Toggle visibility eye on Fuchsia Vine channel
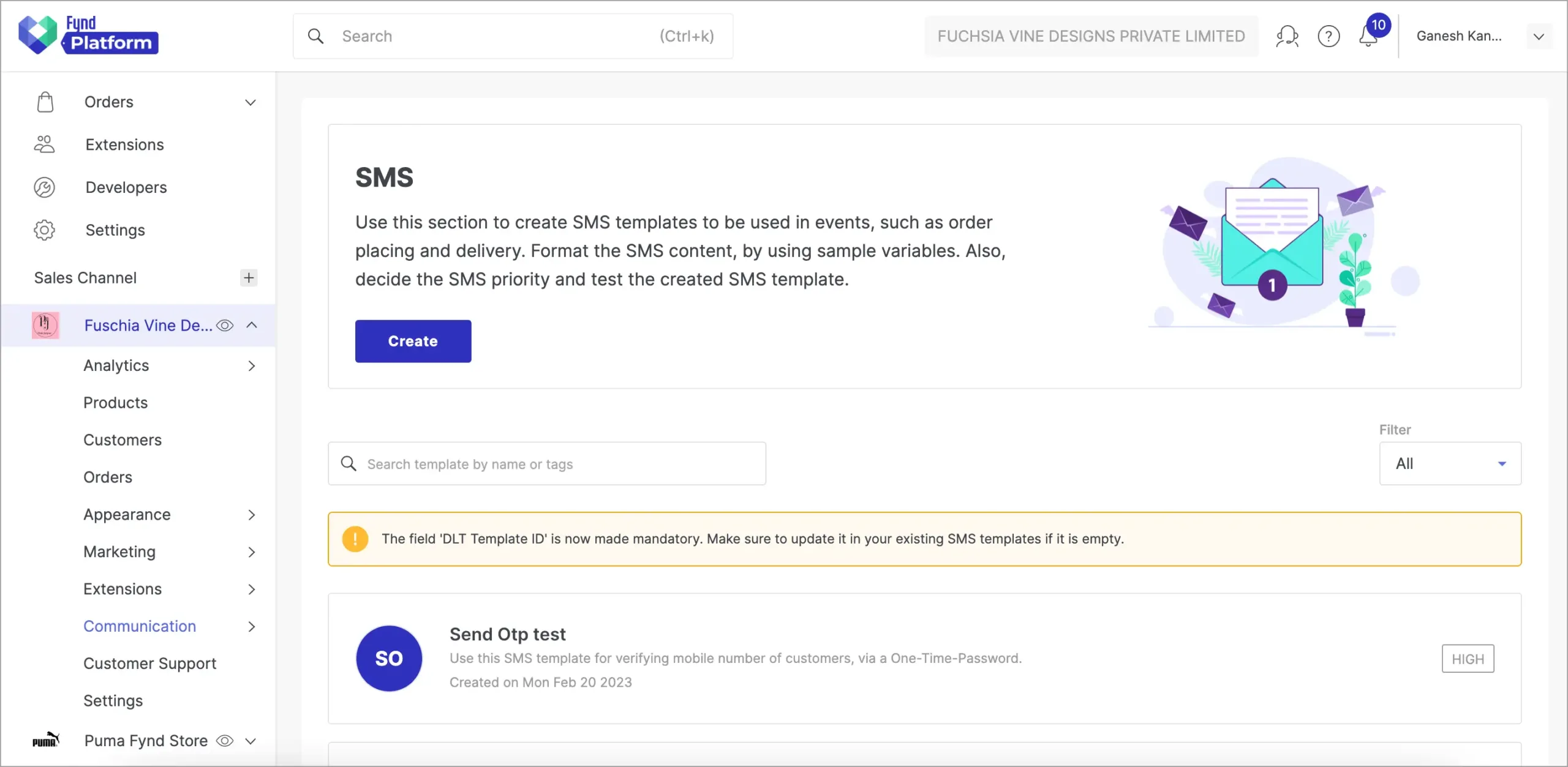Viewport: 1568px width, 767px height. click(225, 325)
